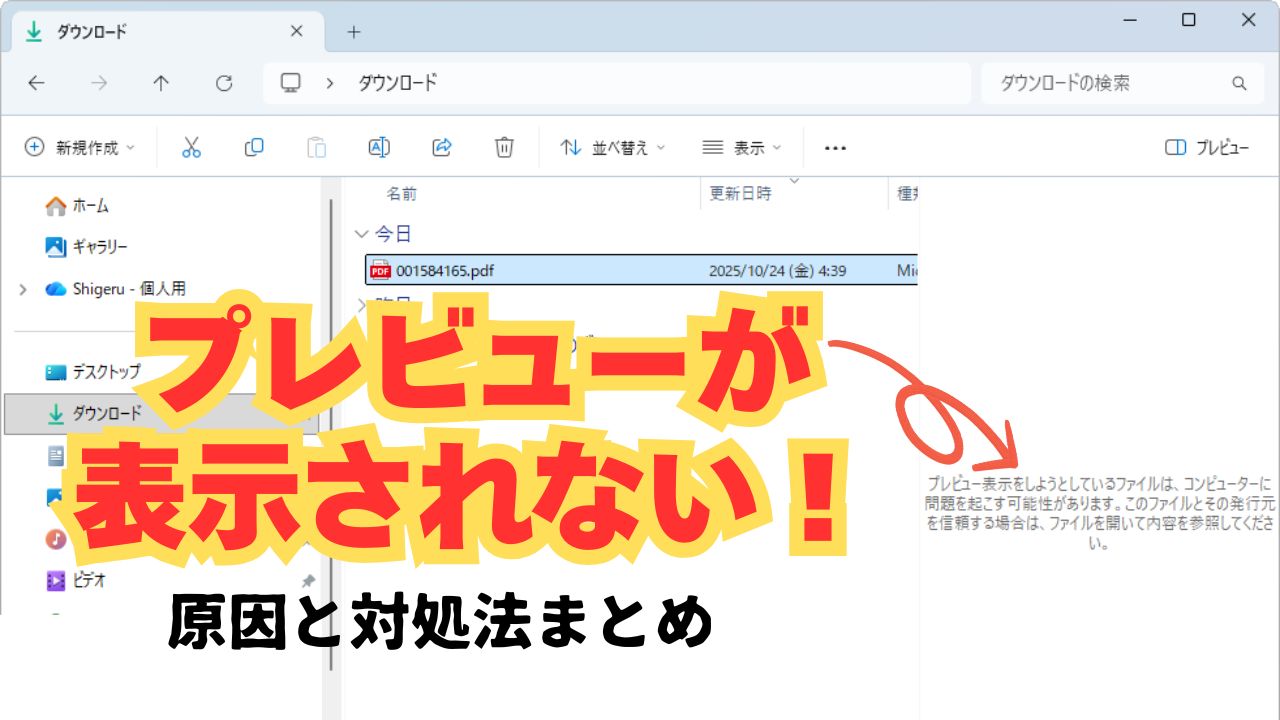Viewport: 1280px width, 720px height.
Task: Click the Delete trash can icon
Action: point(504,147)
